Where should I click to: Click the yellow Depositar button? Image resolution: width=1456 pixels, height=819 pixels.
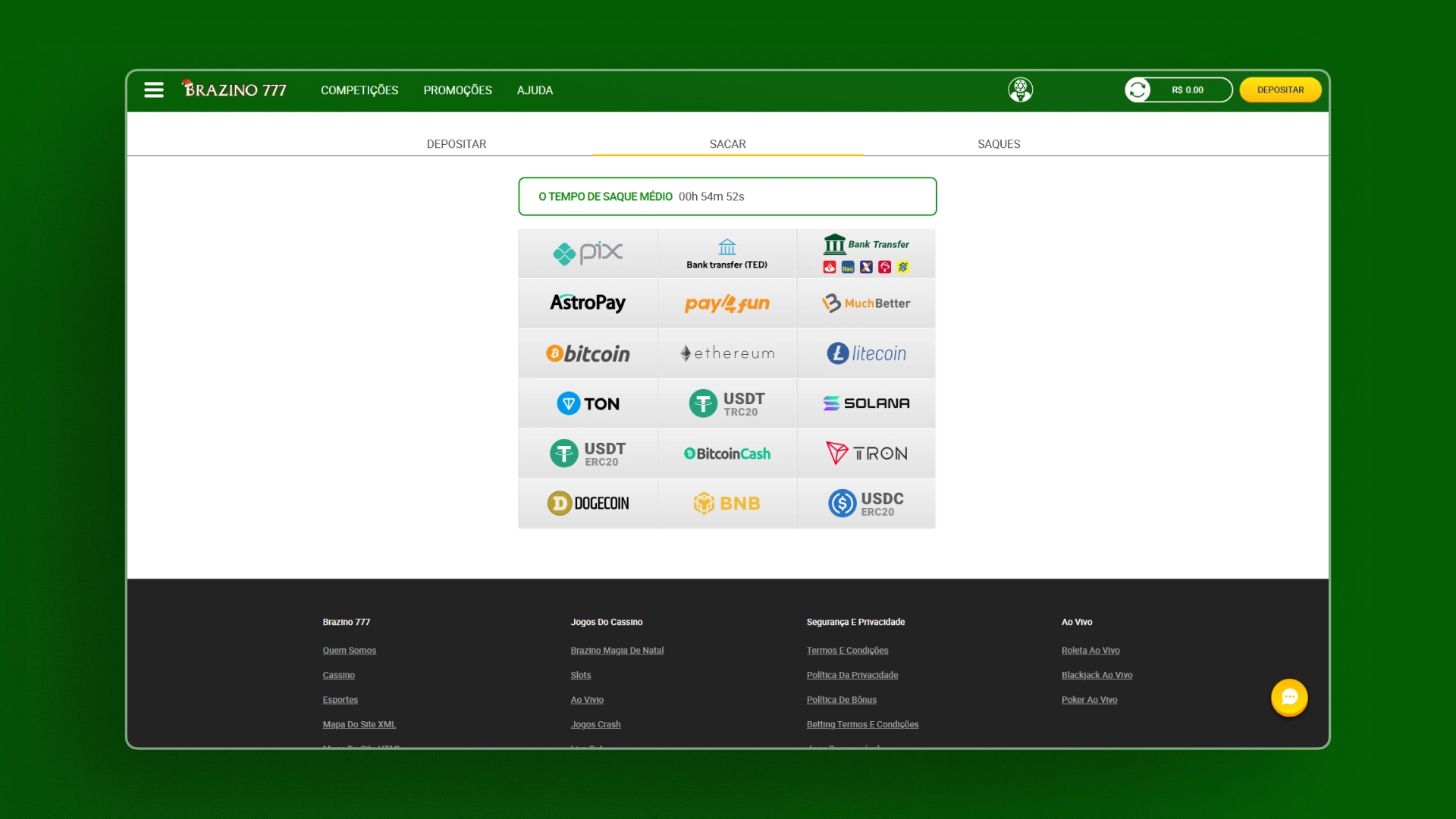[x=1280, y=89]
